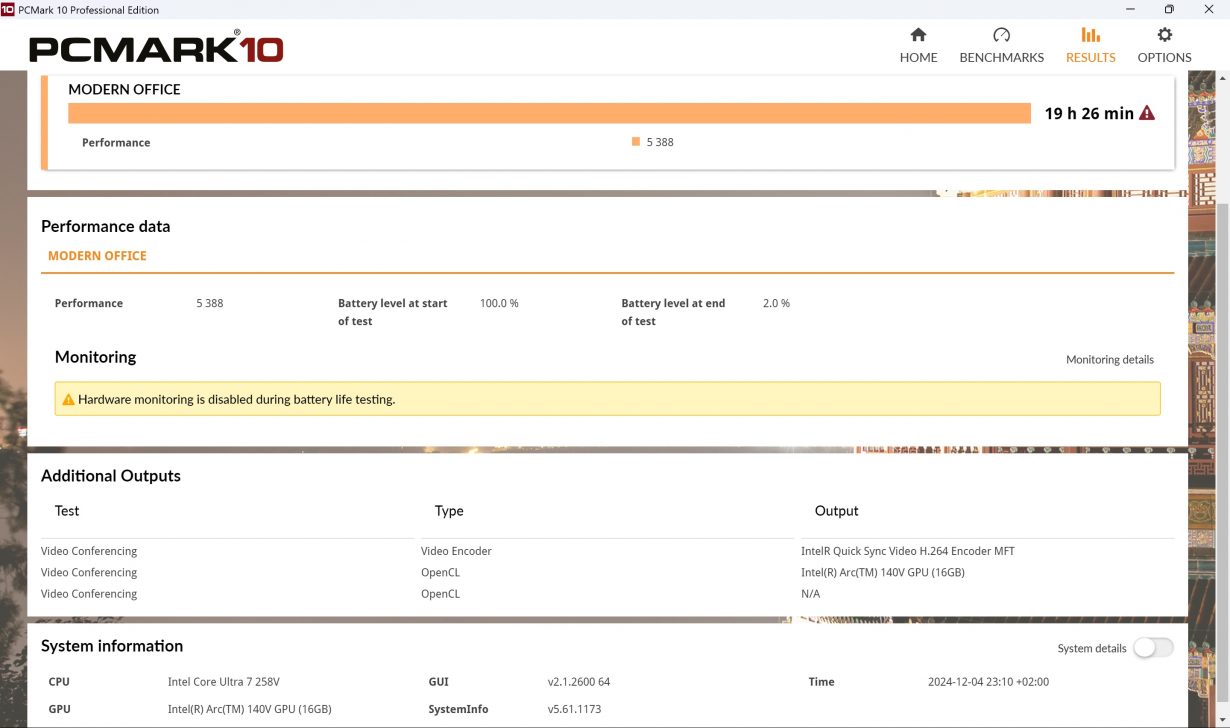The width and height of the screenshot is (1230, 728).
Task: Click the Type column header
Action: click(449, 511)
